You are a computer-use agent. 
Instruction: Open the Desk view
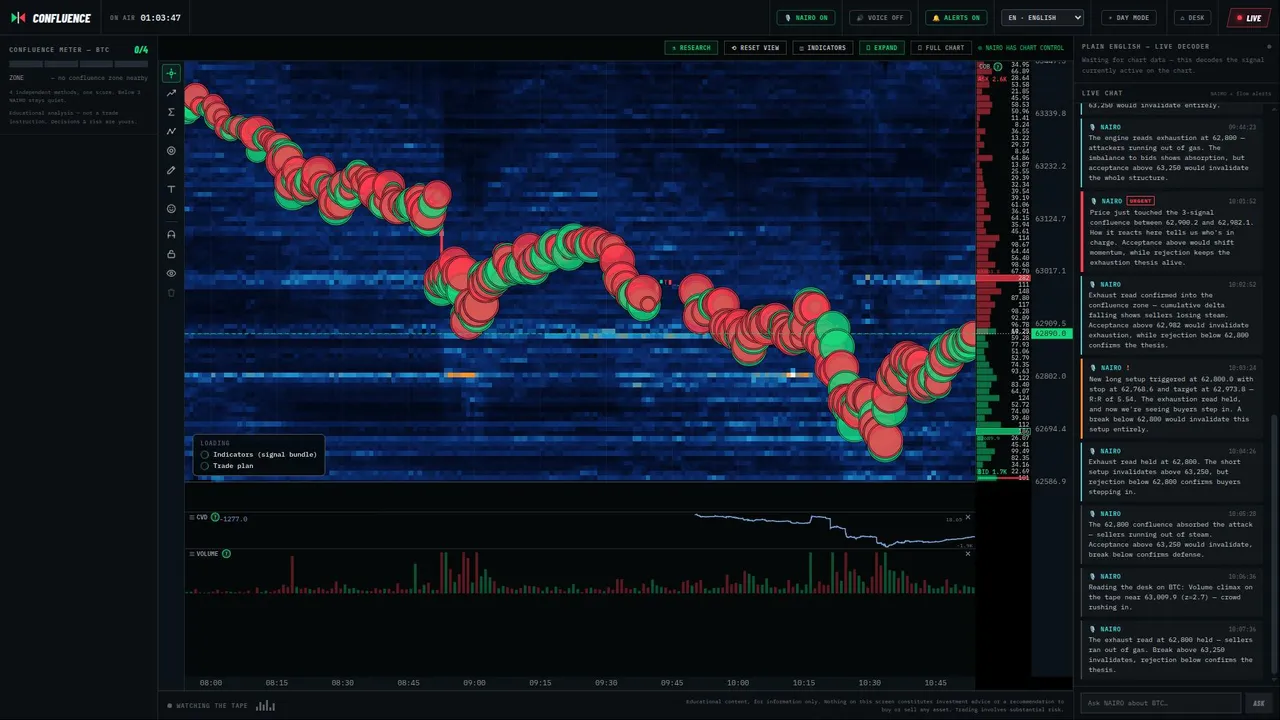pos(1193,18)
